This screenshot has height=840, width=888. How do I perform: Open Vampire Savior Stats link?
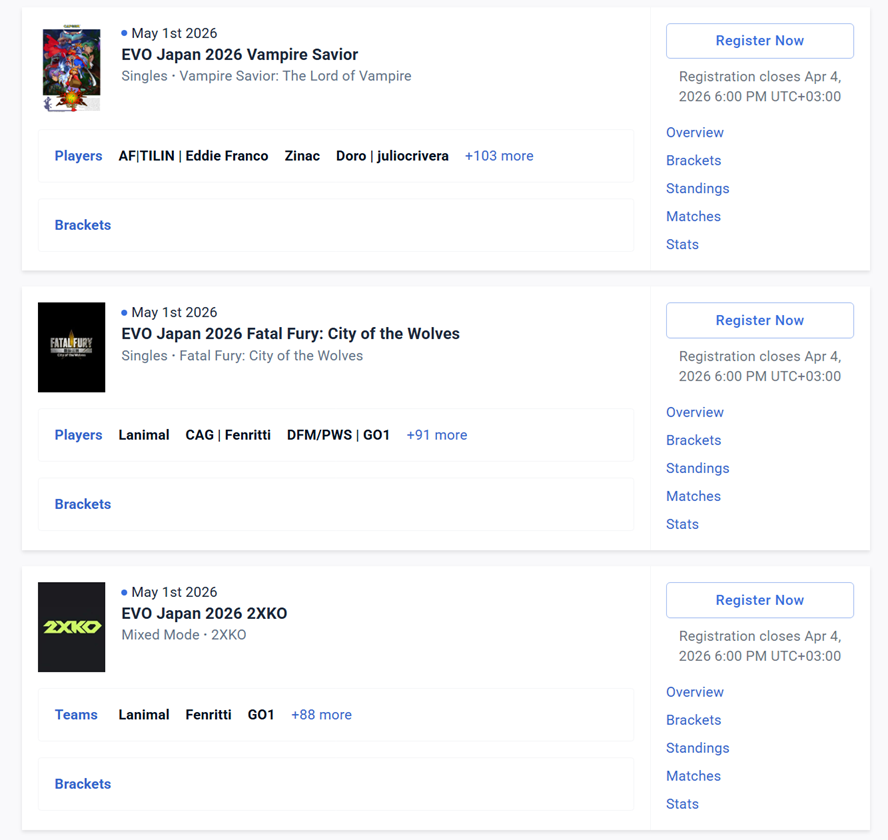click(682, 245)
